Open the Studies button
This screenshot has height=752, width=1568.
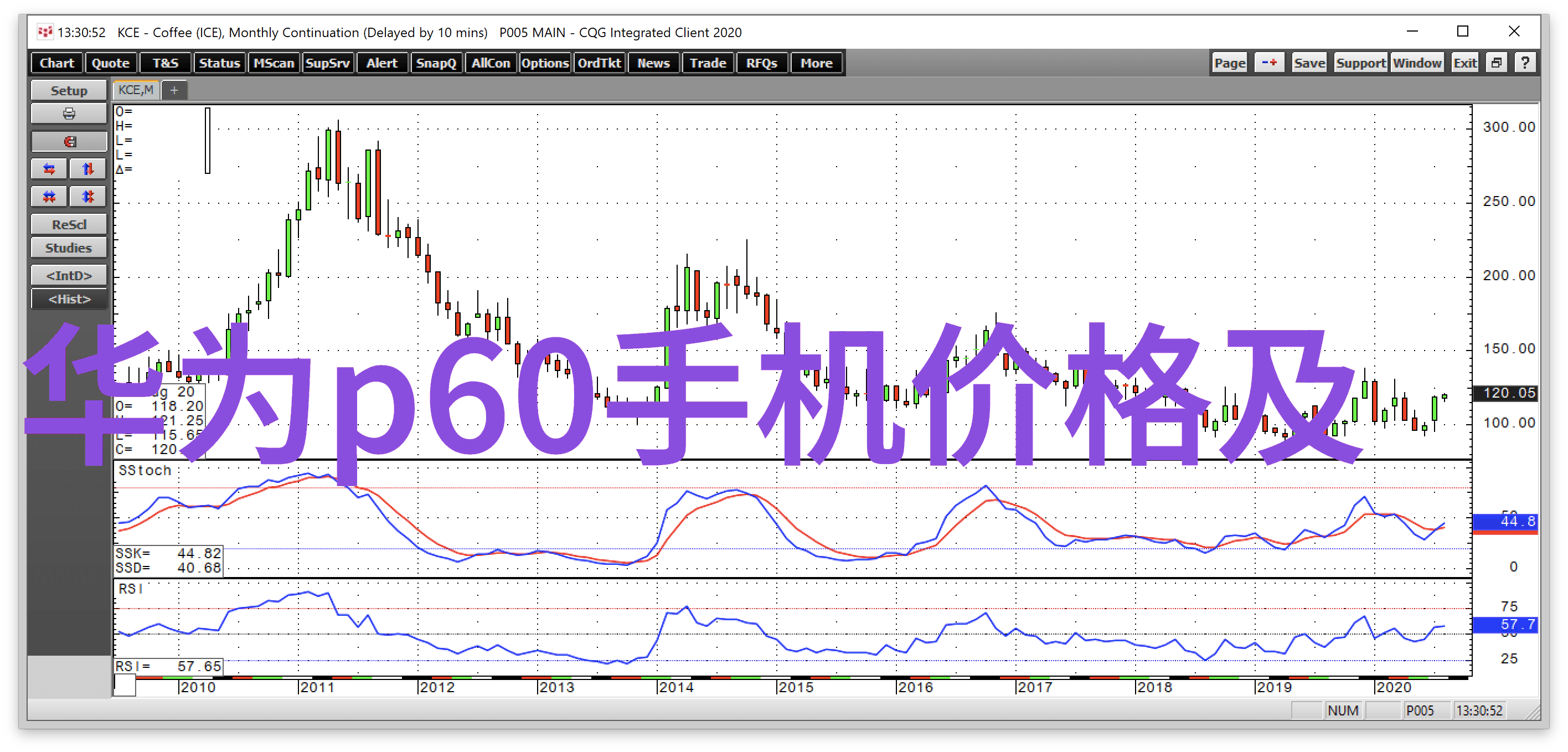[x=69, y=247]
